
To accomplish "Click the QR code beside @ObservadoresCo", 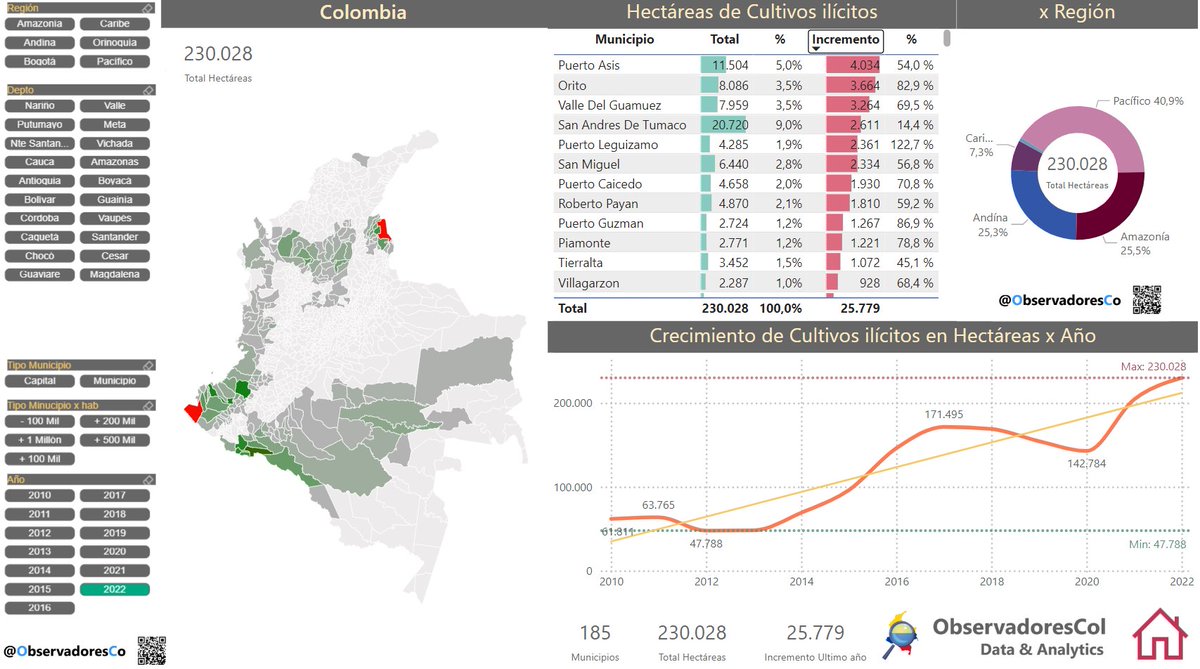I will click(152, 650).
